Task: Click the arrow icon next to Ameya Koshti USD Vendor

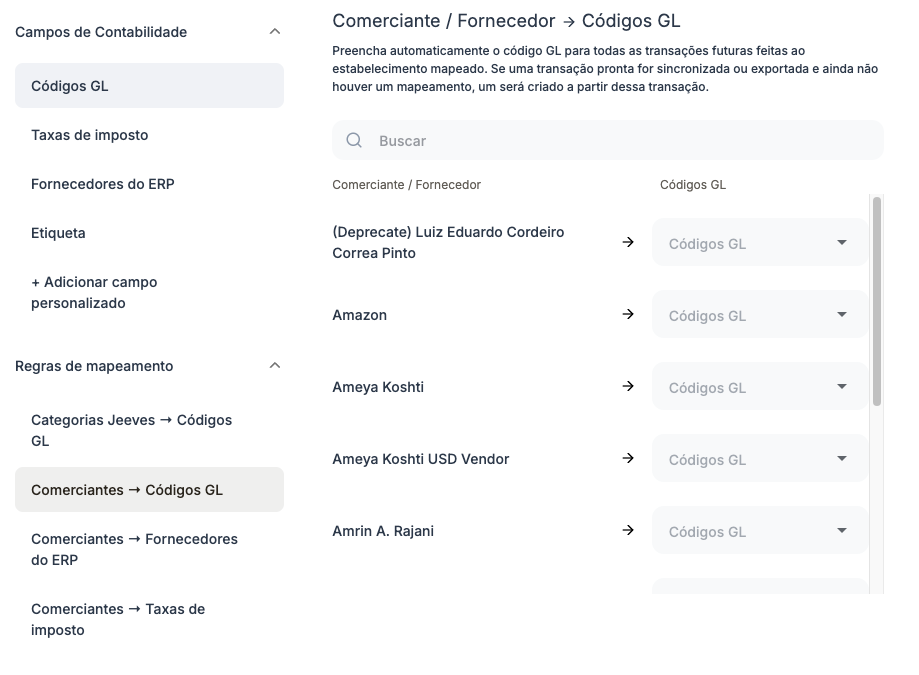Action: [628, 458]
